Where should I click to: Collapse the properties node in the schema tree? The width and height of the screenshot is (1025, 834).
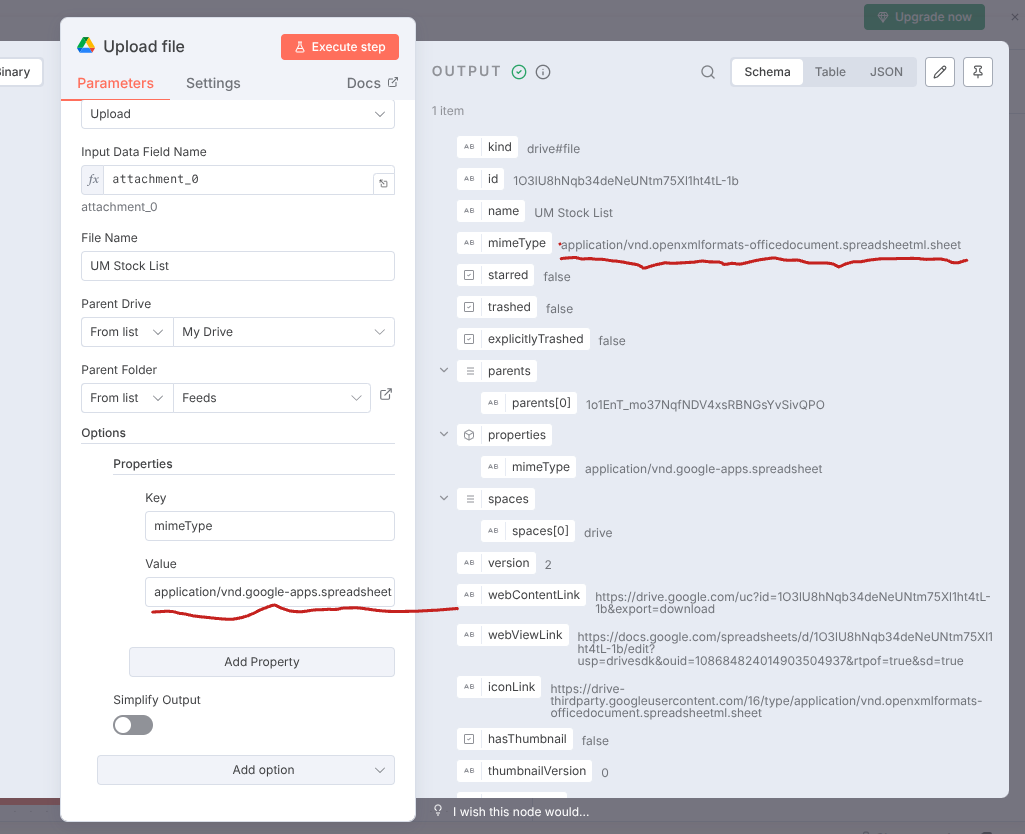pos(443,434)
